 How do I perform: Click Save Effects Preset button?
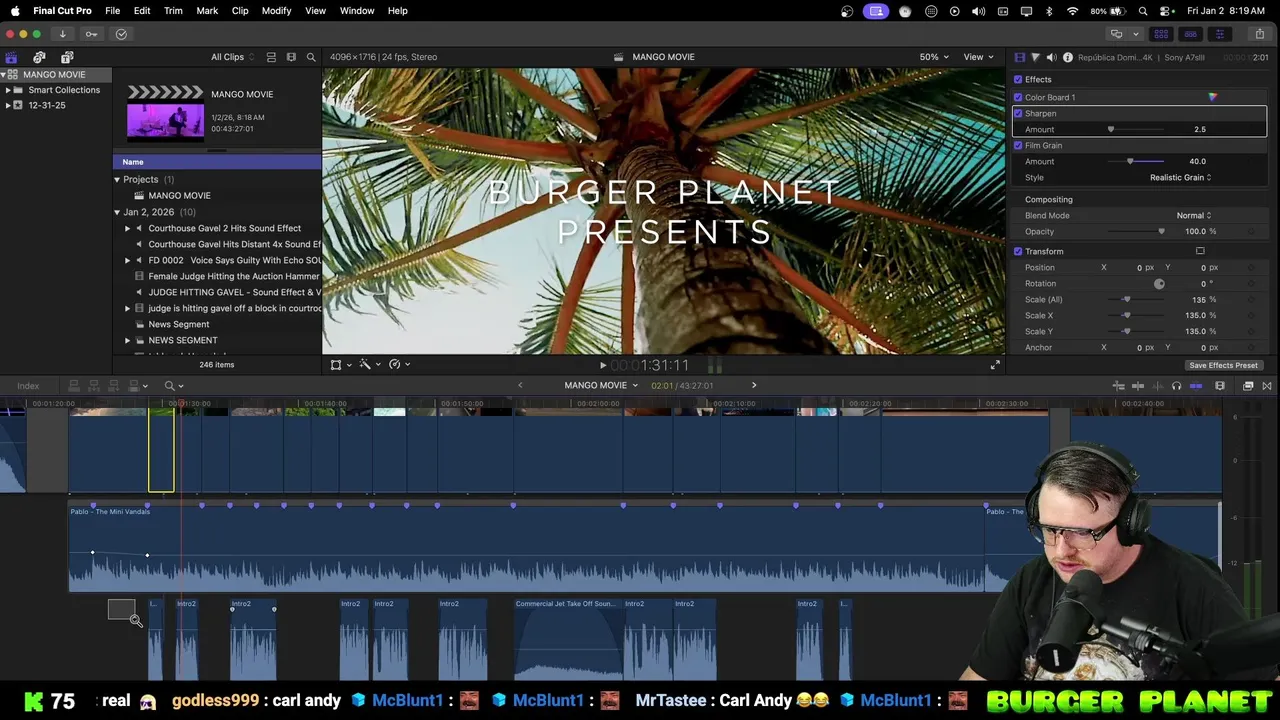click(1223, 365)
